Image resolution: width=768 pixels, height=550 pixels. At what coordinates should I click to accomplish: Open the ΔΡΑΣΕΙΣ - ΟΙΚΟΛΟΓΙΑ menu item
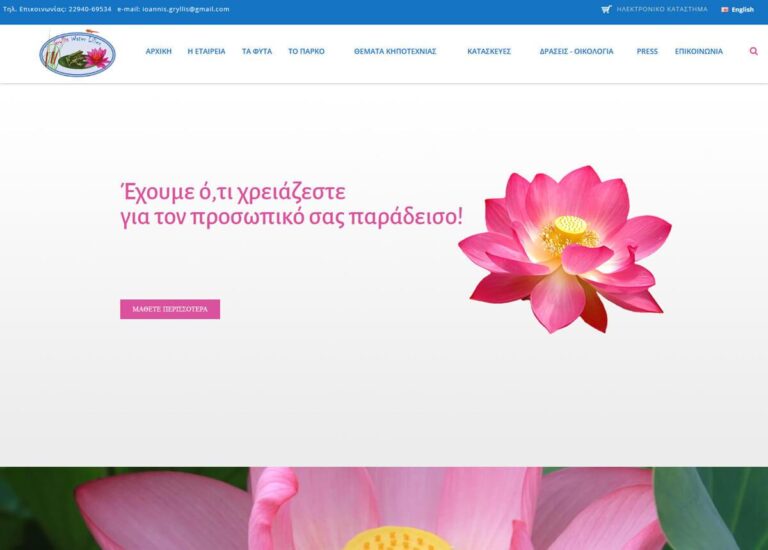(576, 51)
